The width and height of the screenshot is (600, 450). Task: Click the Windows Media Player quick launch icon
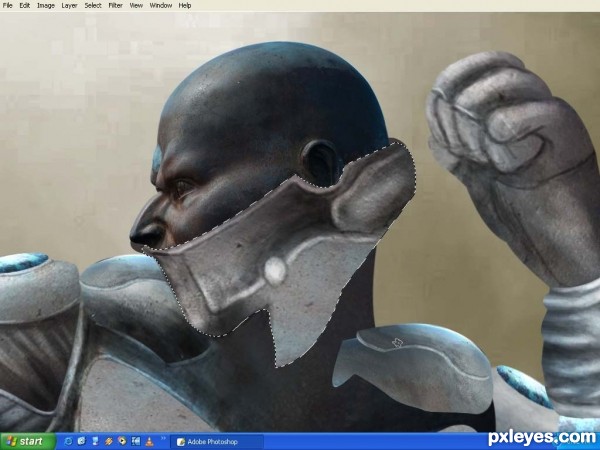pyautogui.click(x=122, y=441)
